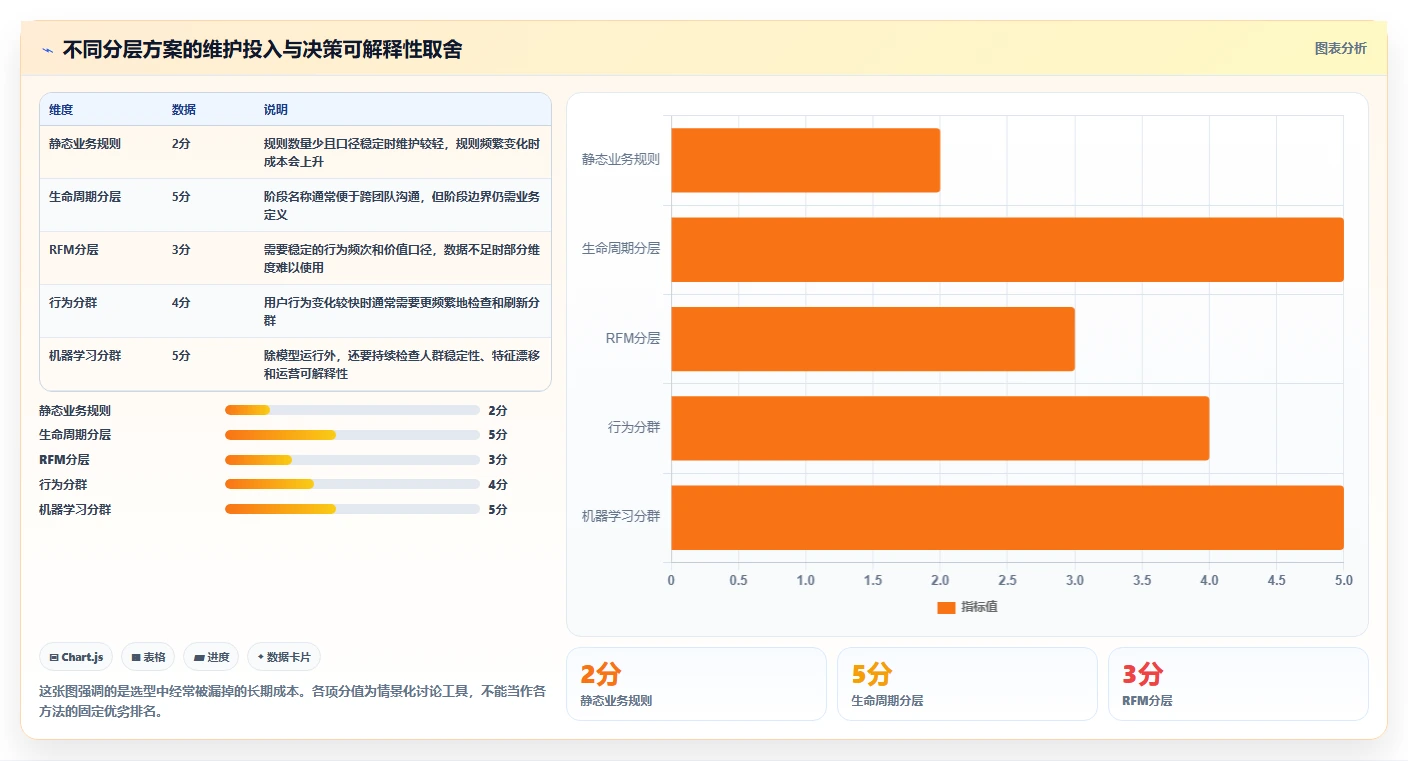This screenshot has width=1408, height=761.
Task: Click the 4.5 x-axis tick label
Action: tap(1276, 581)
